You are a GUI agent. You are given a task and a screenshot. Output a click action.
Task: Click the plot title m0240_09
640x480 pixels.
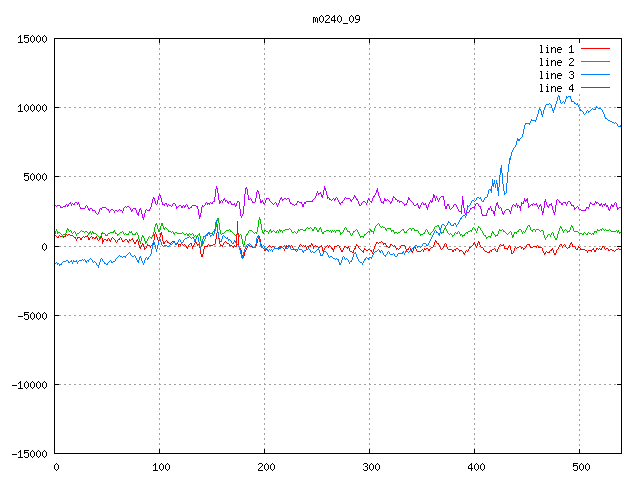click(x=336, y=19)
